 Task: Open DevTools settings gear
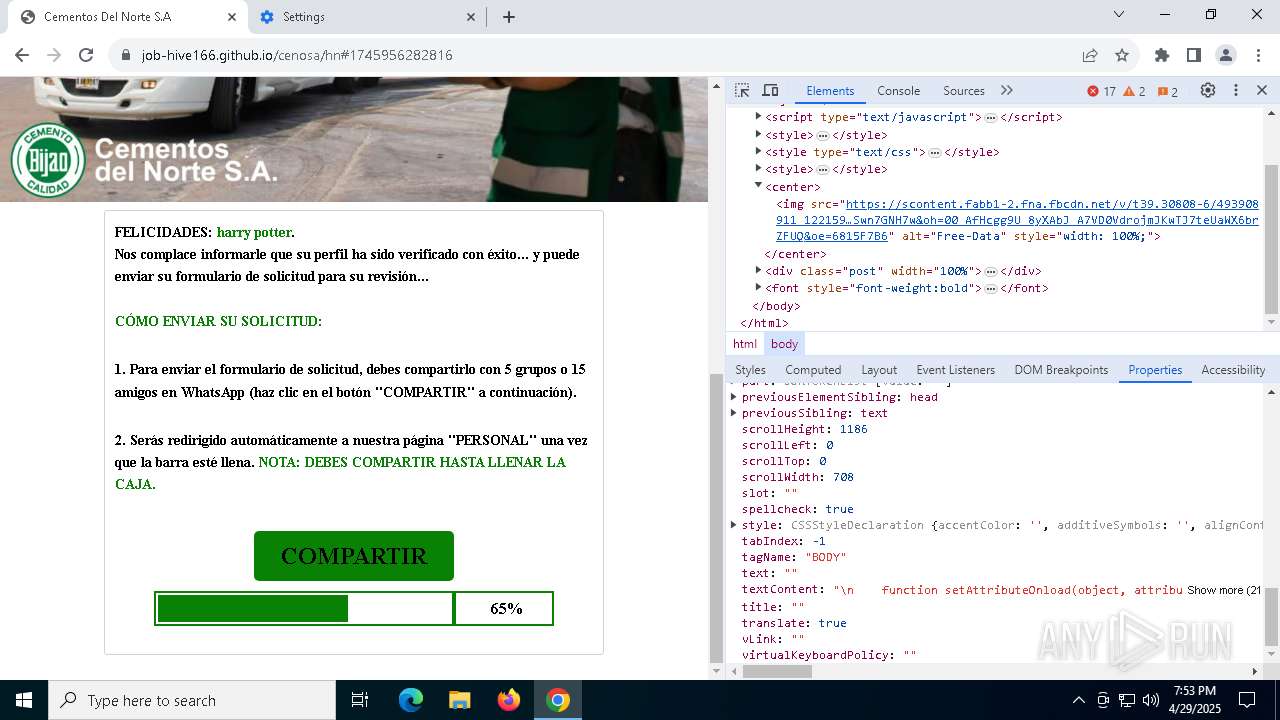[1208, 90]
